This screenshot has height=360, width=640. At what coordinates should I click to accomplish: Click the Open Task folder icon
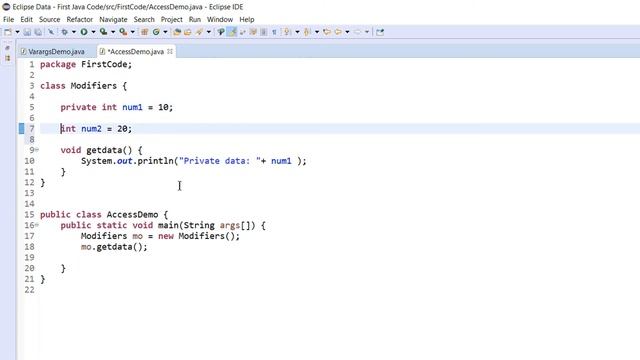pyautogui.click(x=187, y=32)
